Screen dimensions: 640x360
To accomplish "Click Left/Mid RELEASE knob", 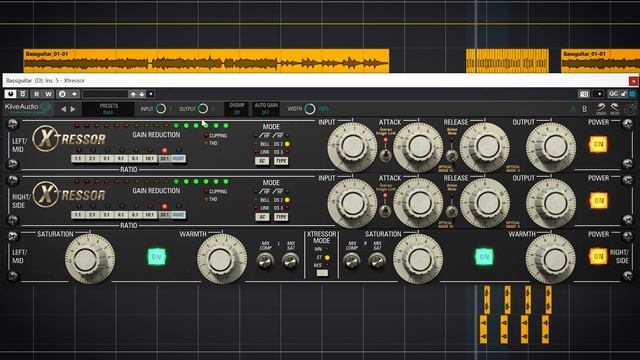I will 485,147.
